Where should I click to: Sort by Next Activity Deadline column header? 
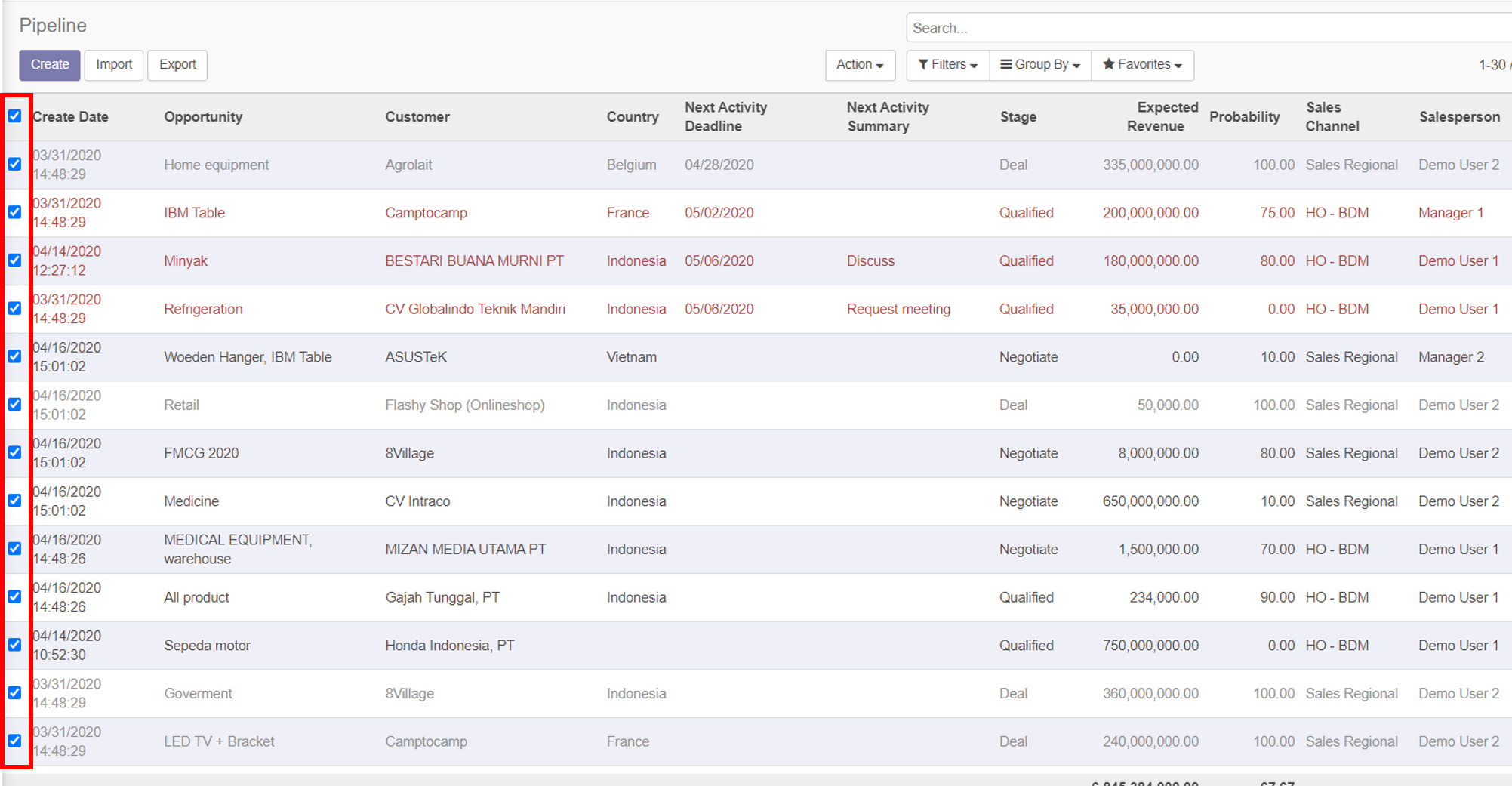pos(725,117)
